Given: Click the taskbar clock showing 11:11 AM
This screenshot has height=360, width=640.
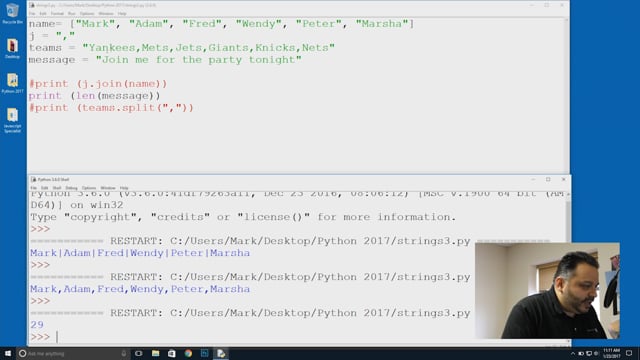Looking at the screenshot, I should [x=611, y=353].
